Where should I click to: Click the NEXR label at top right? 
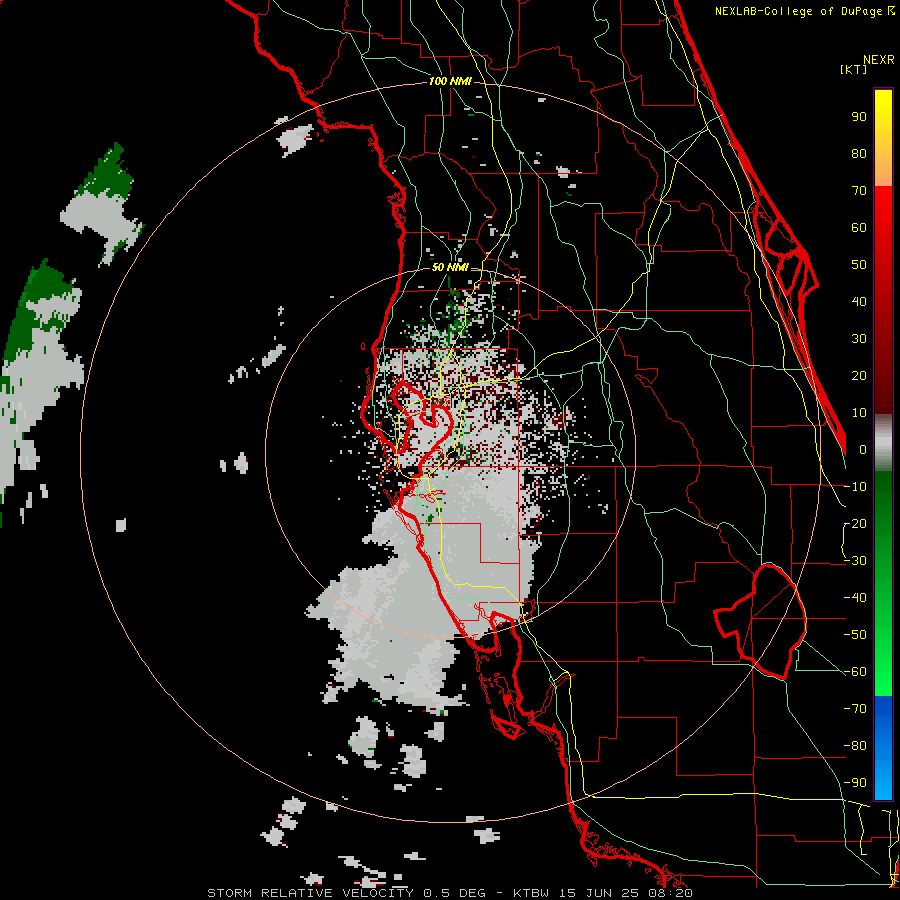pos(879,60)
